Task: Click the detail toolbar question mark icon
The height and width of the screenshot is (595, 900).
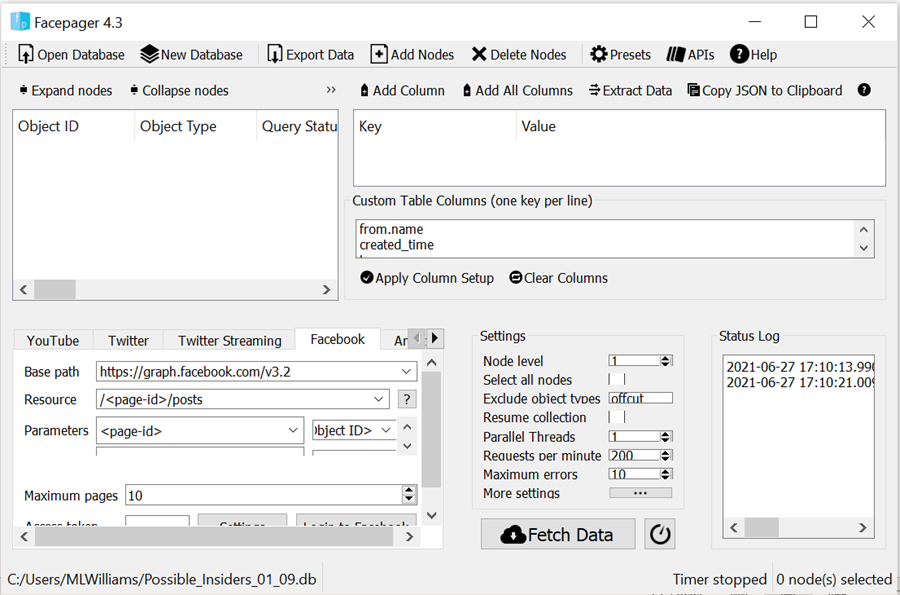Action: (864, 90)
